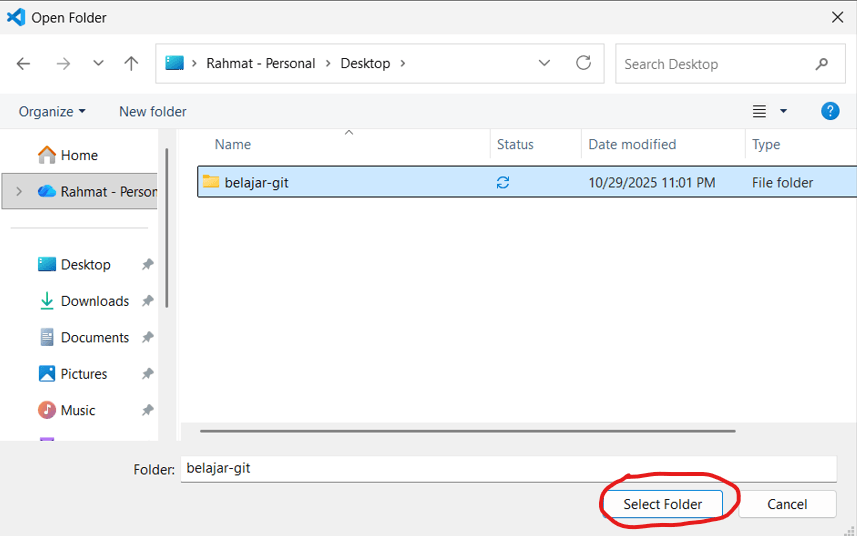
Task: Click the navigation pane vertical scrollbar
Action: point(167,227)
